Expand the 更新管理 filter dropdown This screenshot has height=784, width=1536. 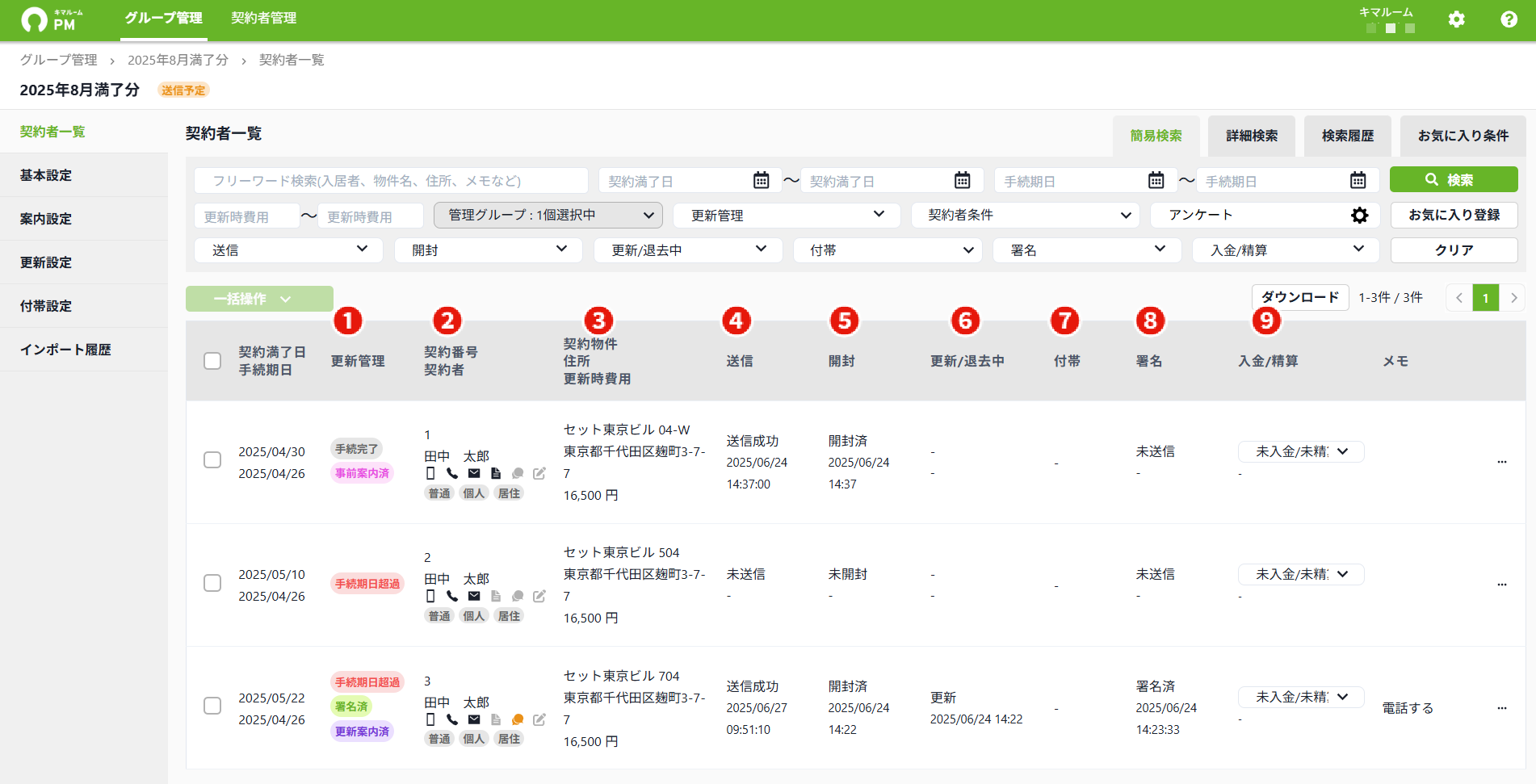(787, 216)
